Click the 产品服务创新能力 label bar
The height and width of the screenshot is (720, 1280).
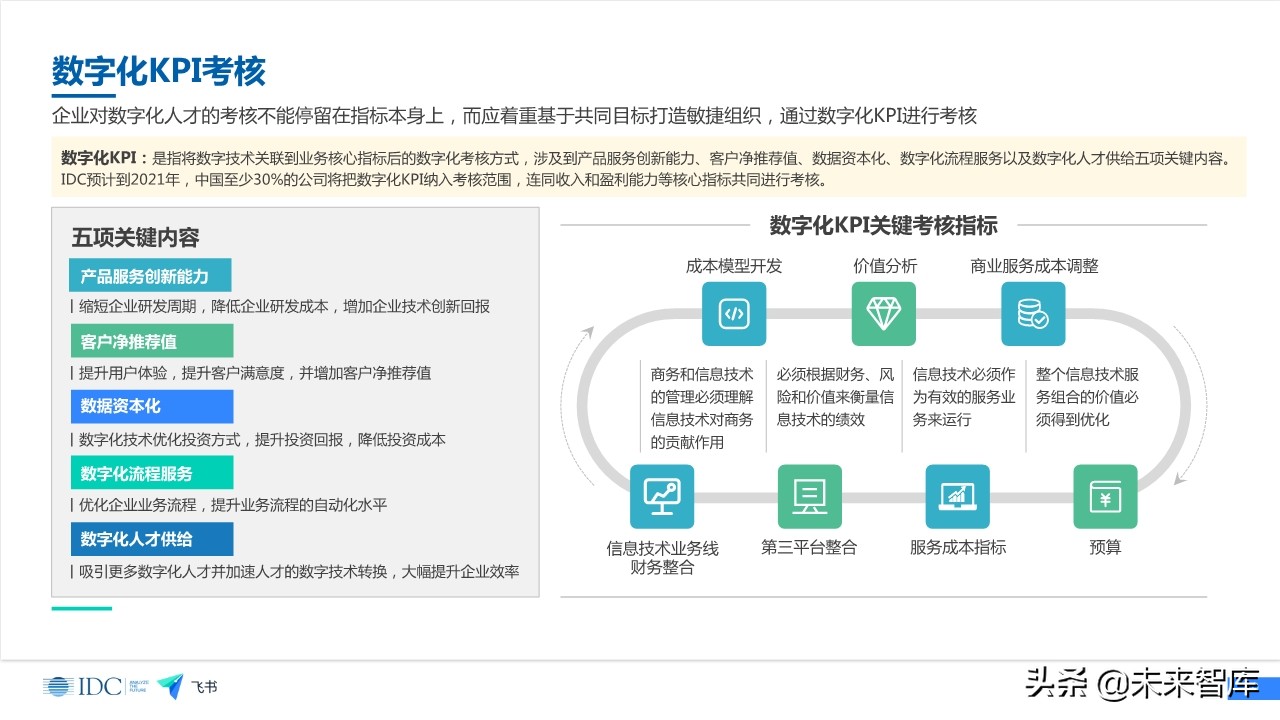point(148,275)
